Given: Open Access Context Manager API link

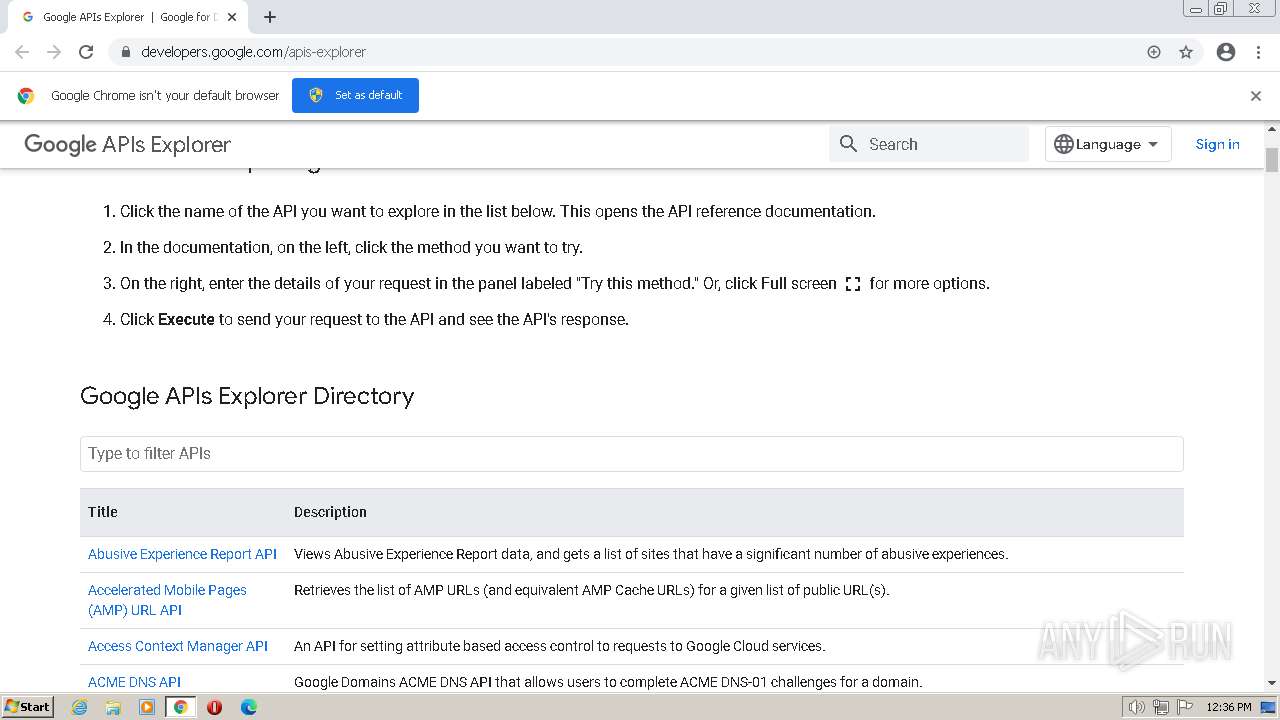Looking at the screenshot, I should 178,646.
